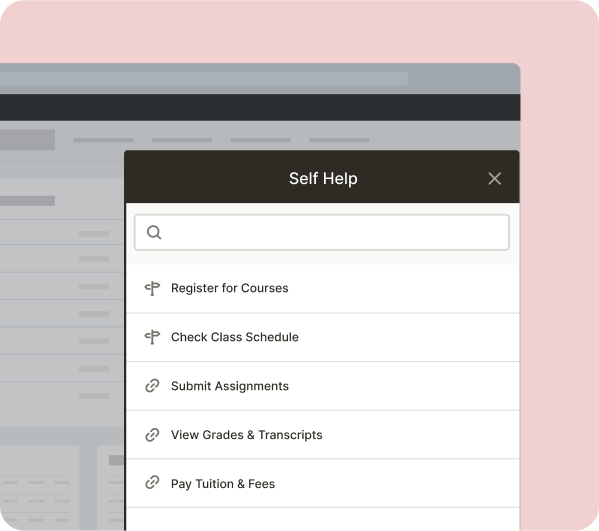Click link icon beside Pay Tuition & Fees
Screen dimensions: 599x531
click(x=152, y=483)
